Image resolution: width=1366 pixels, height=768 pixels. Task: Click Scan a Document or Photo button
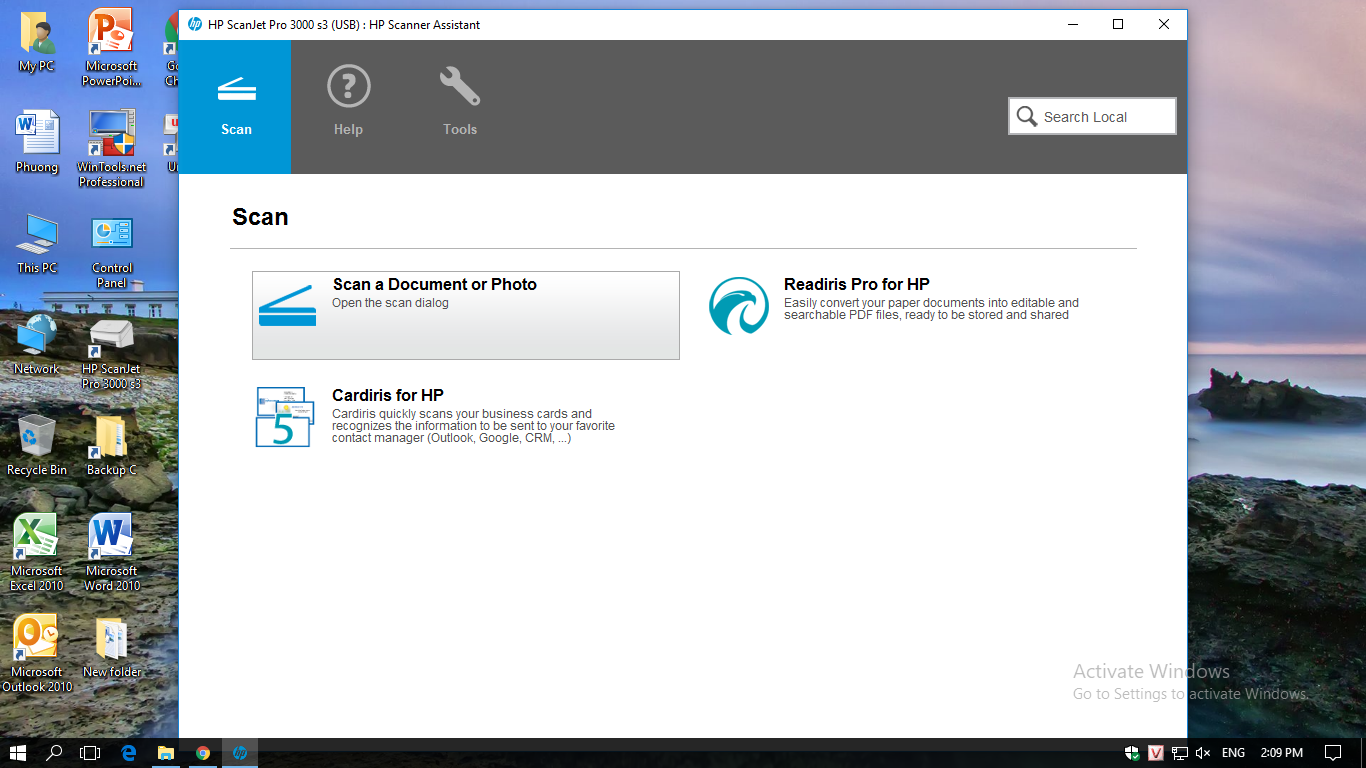point(466,315)
